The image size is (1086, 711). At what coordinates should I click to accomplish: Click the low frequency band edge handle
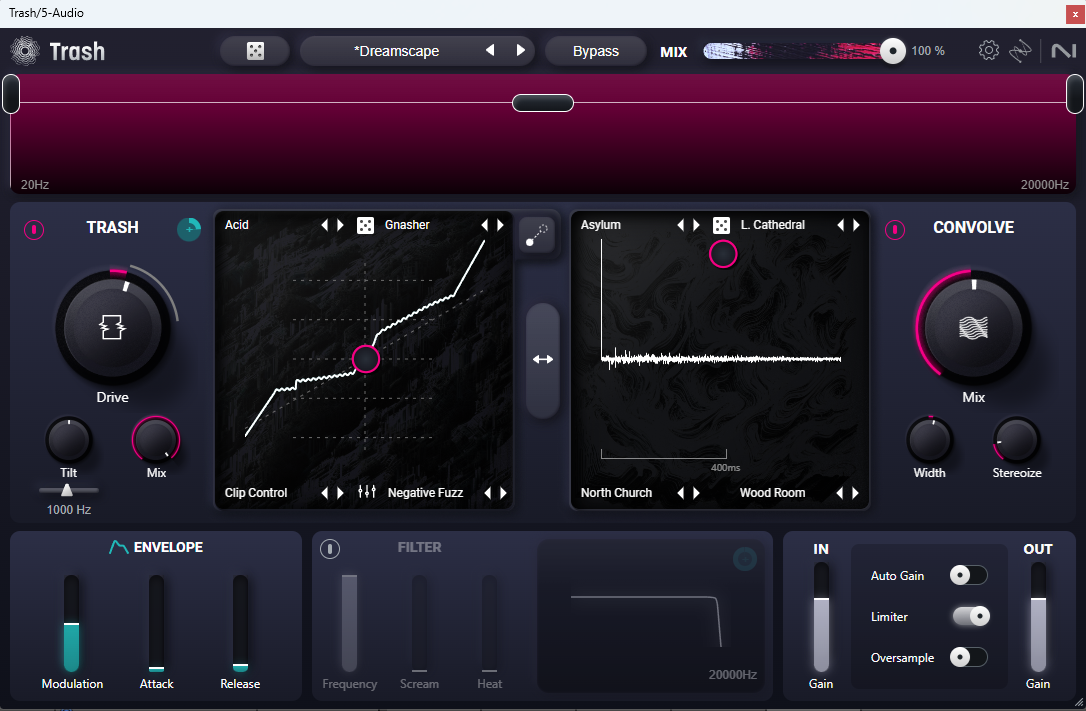pyautogui.click(x=11, y=94)
